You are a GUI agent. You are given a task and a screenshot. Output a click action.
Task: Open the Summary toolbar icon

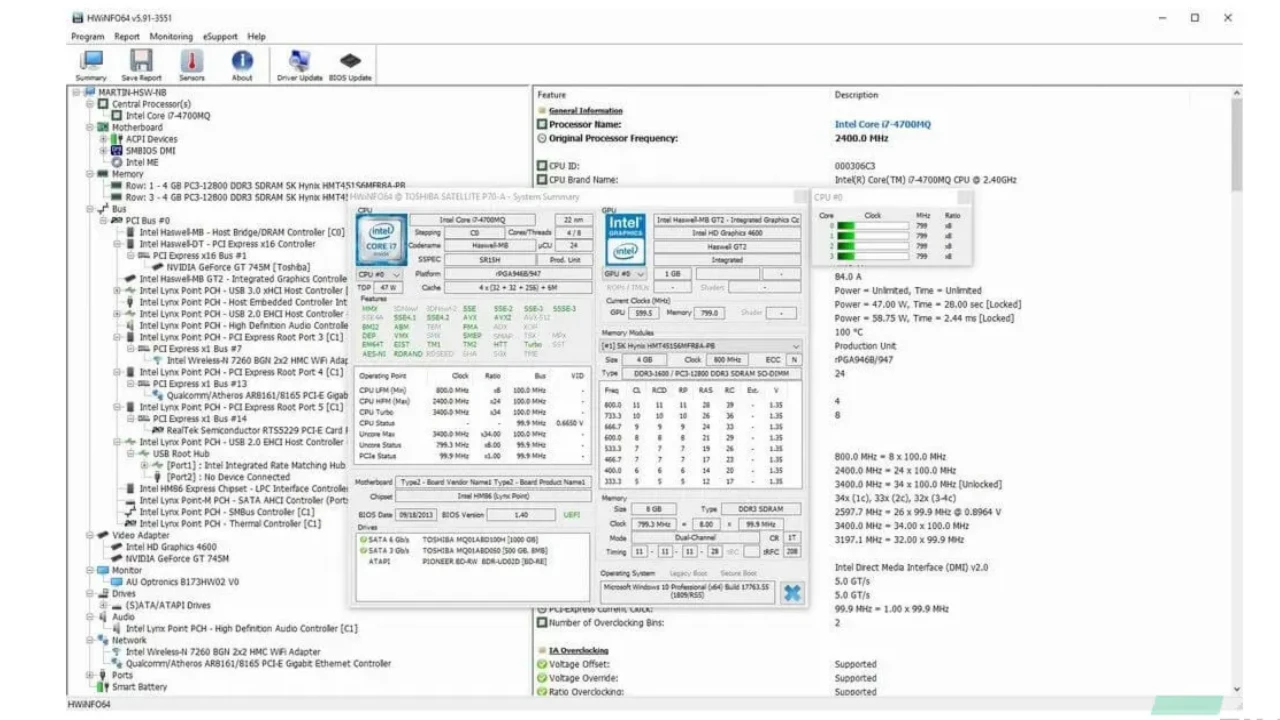(x=91, y=61)
